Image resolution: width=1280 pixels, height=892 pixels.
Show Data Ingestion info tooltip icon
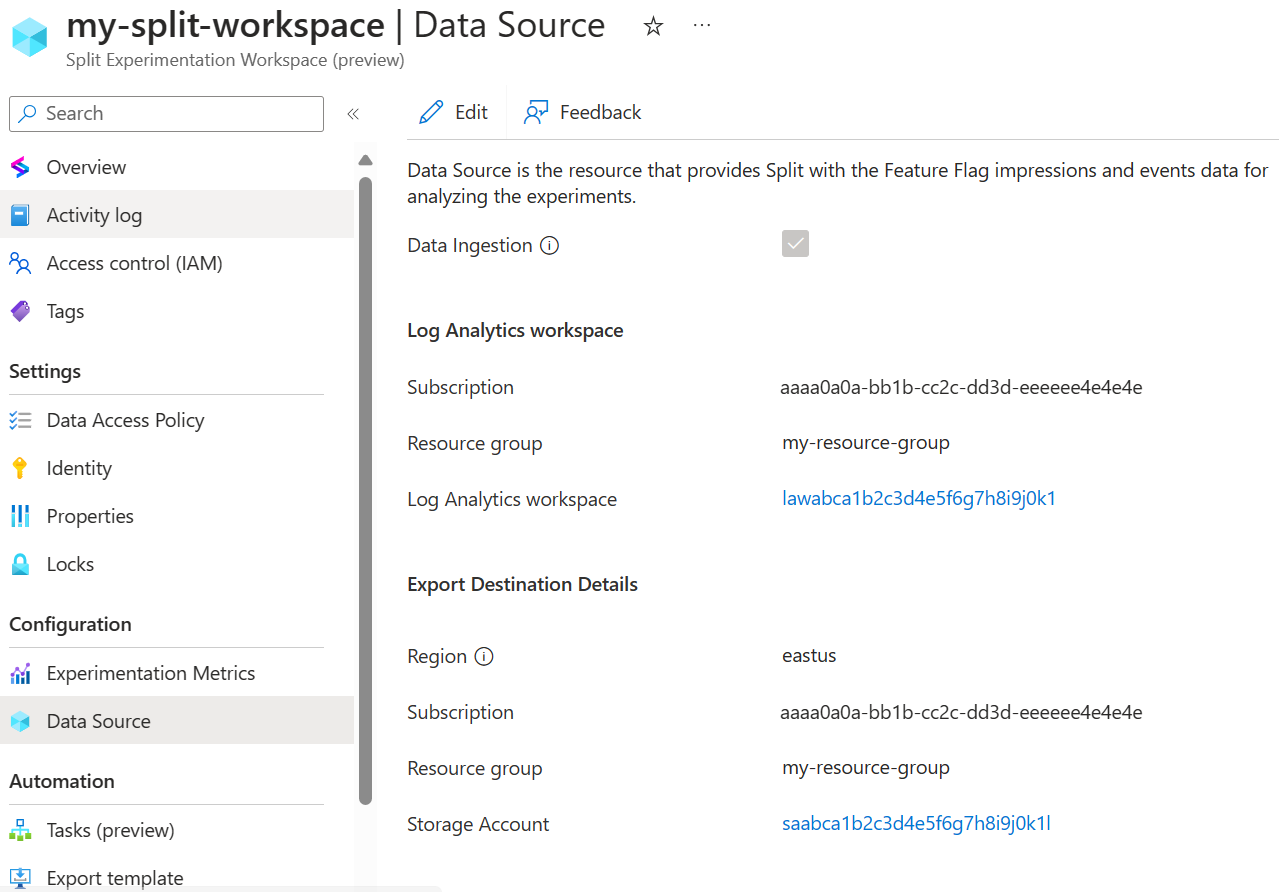[x=549, y=245]
